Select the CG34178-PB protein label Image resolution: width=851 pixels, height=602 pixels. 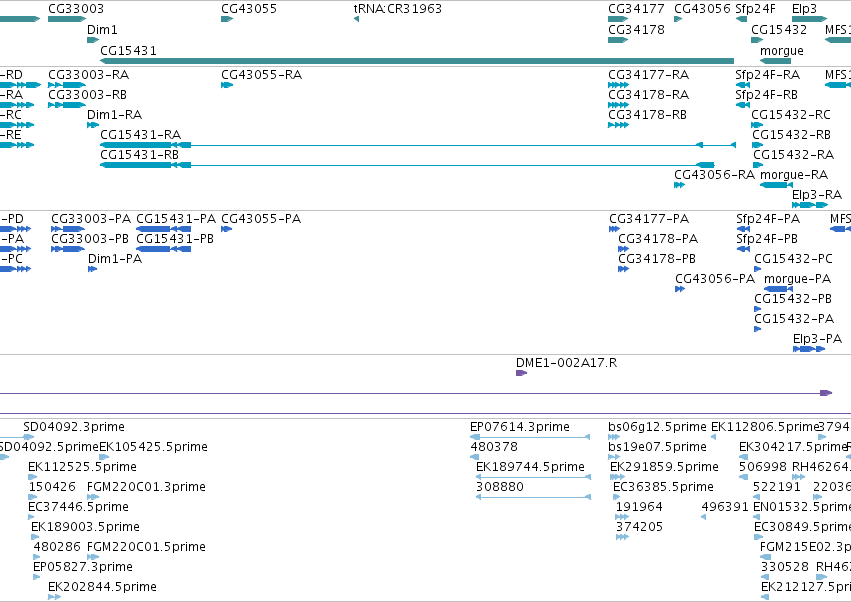657,258
